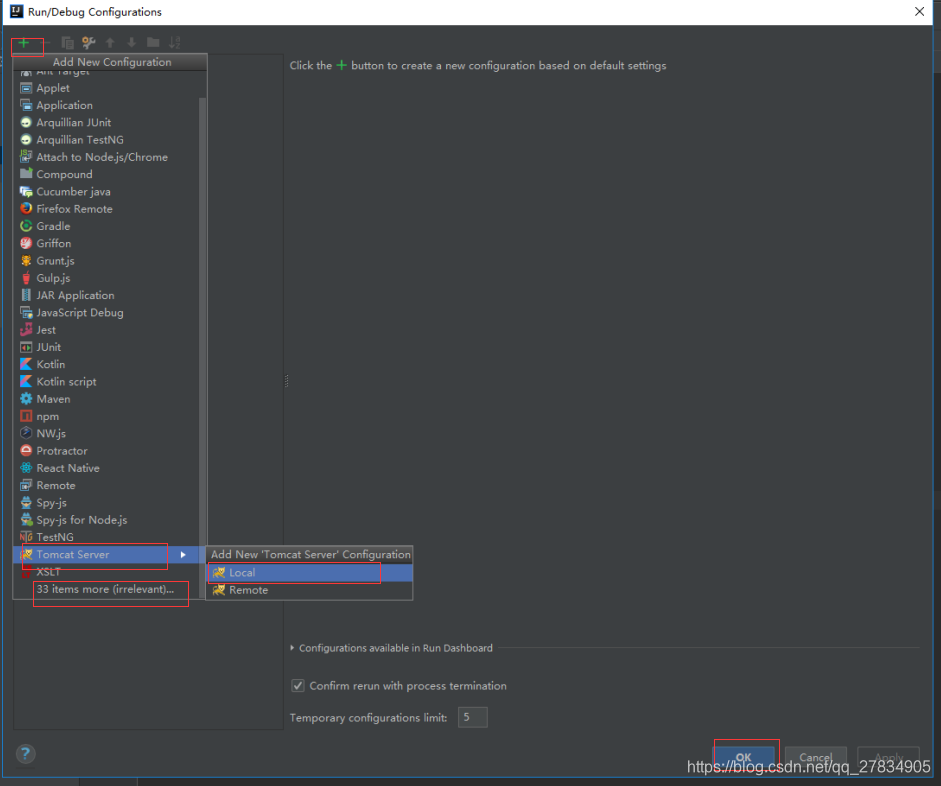
Task: Choose Local Tomcat Server configuration
Action: coord(309,573)
